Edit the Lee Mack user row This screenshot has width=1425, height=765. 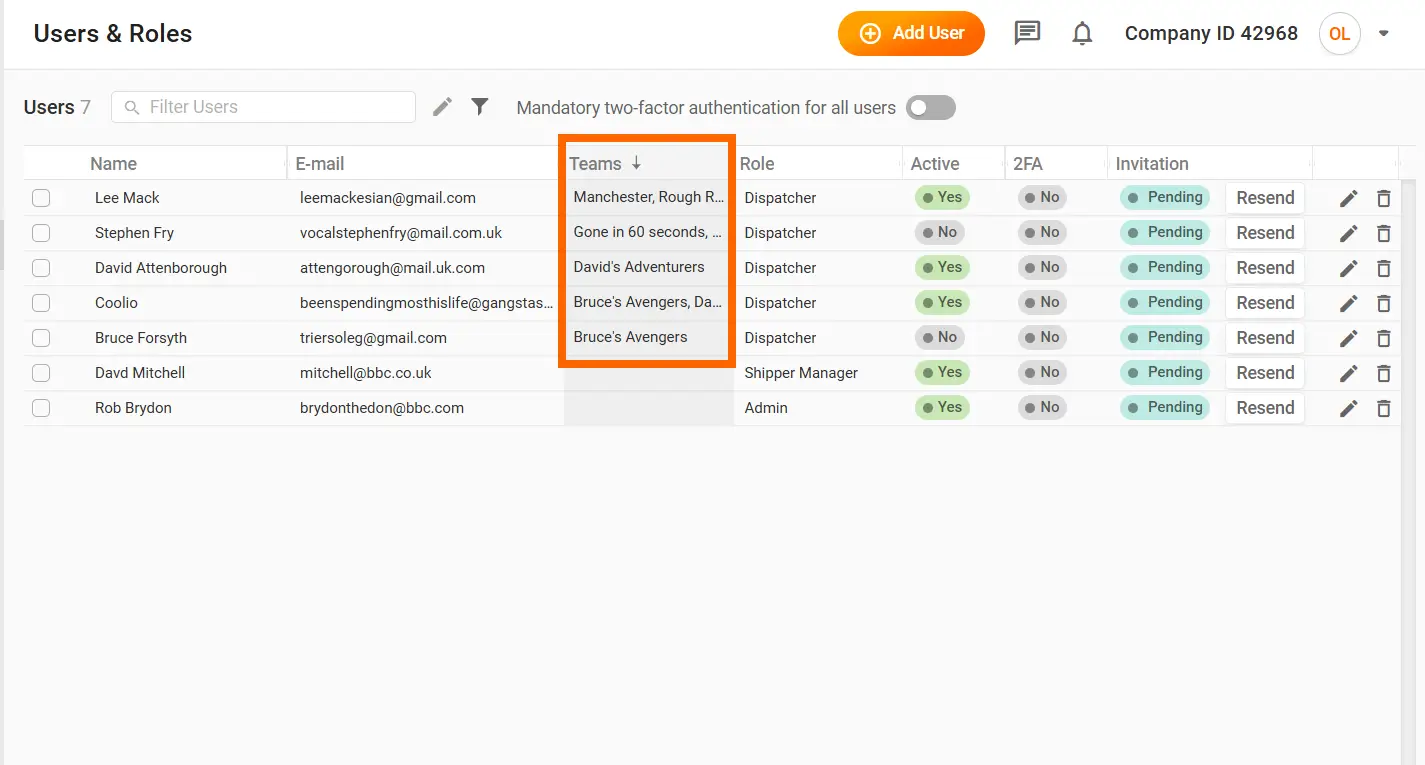click(1348, 198)
